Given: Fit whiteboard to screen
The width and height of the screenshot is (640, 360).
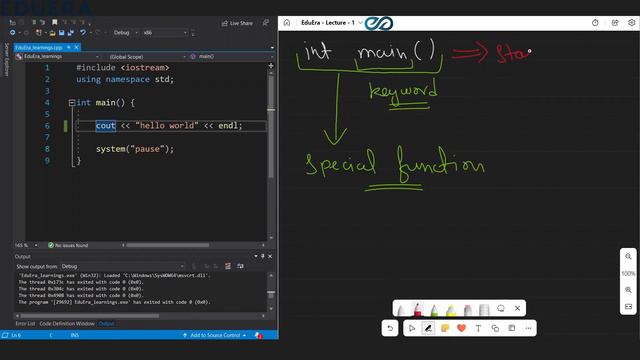Looking at the screenshot, I should (628, 307).
